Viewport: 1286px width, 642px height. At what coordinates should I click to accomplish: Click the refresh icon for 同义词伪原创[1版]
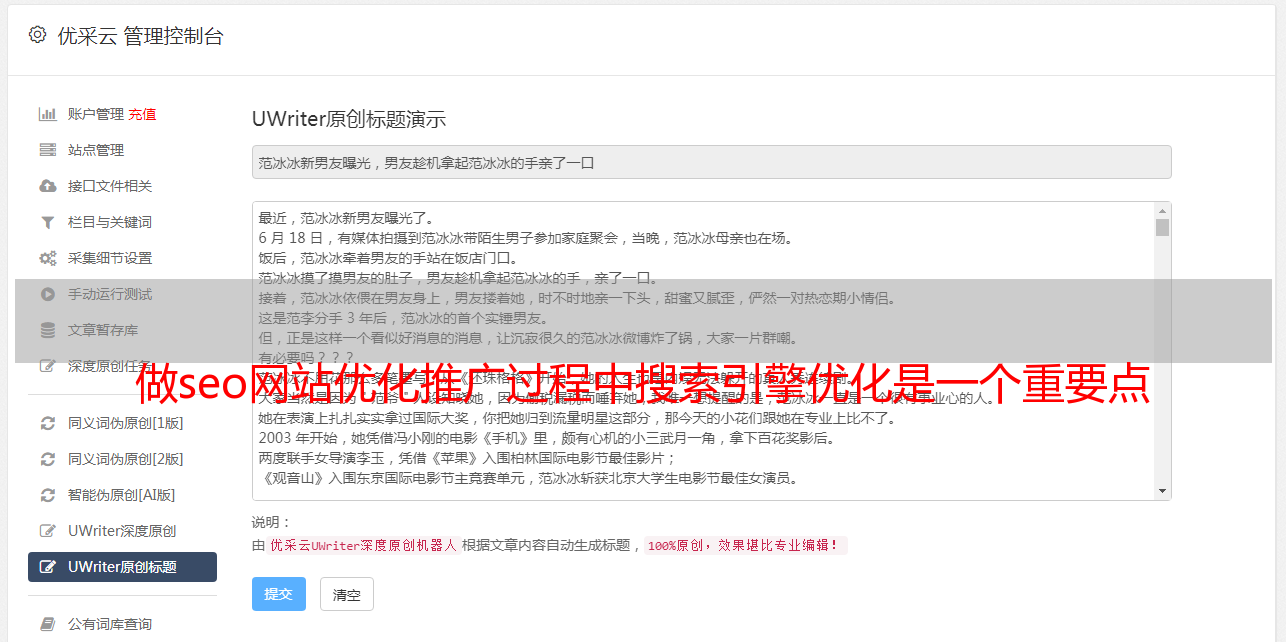point(47,423)
